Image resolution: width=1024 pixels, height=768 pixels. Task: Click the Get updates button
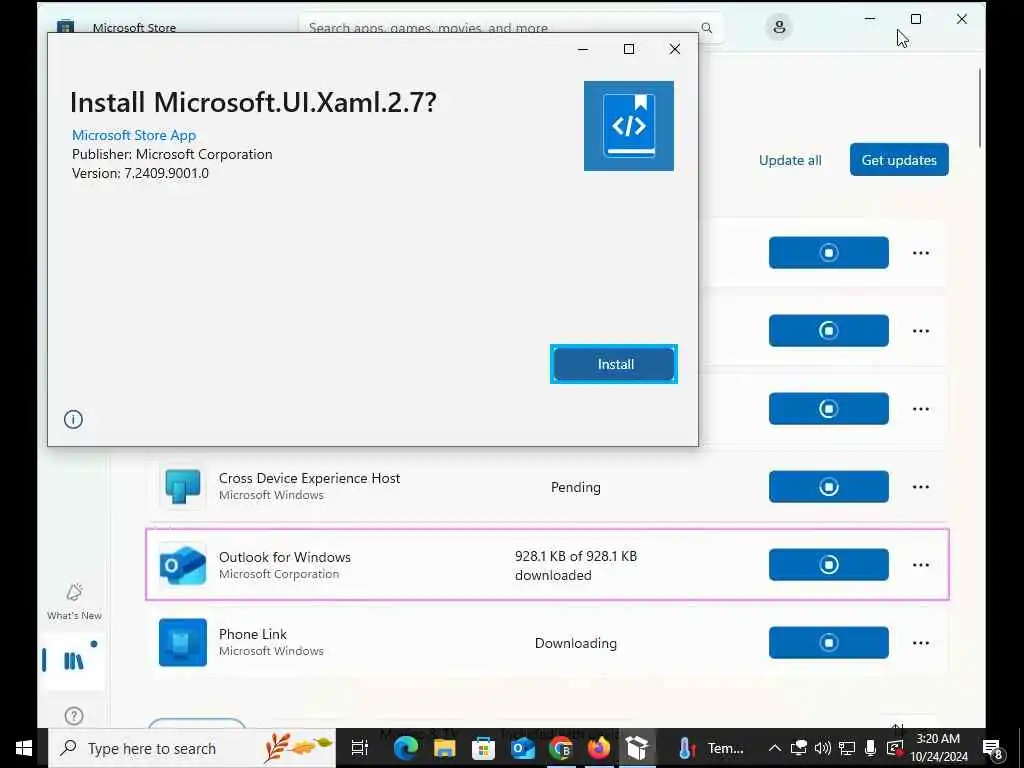pyautogui.click(x=899, y=160)
